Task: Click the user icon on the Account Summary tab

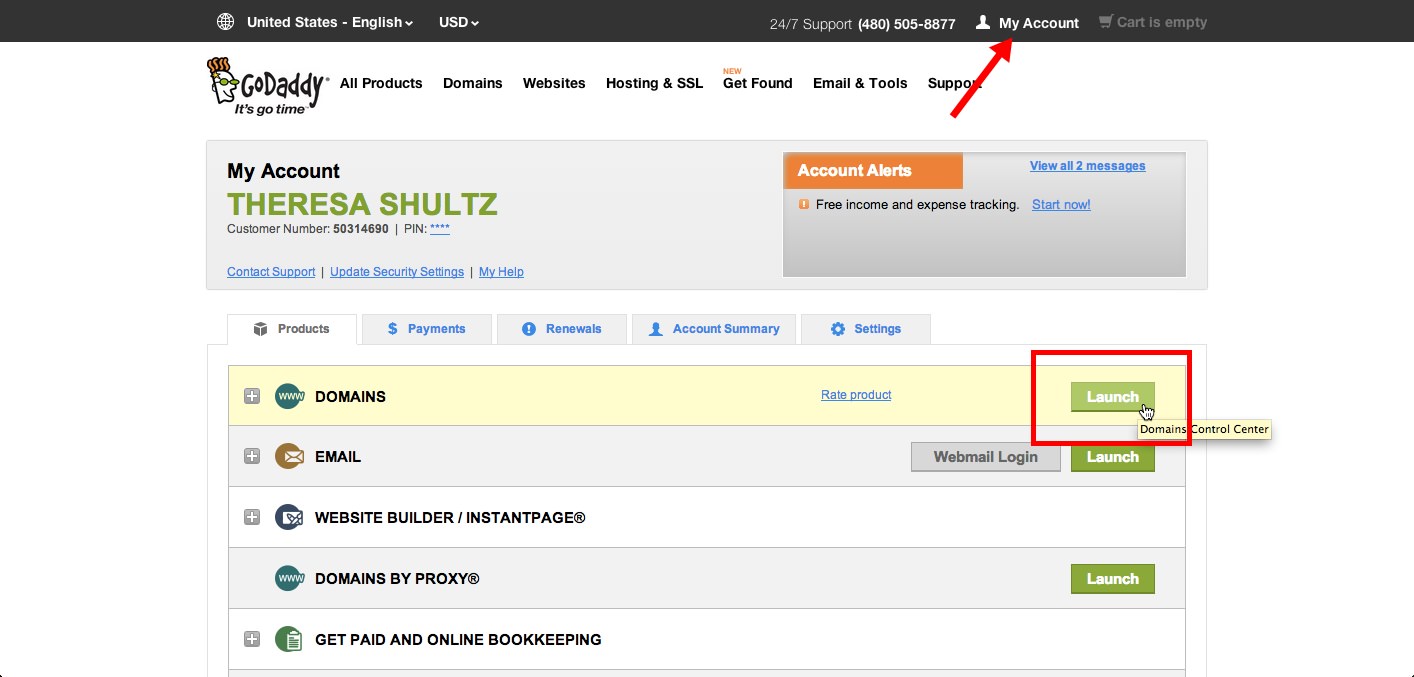Action: click(656, 329)
